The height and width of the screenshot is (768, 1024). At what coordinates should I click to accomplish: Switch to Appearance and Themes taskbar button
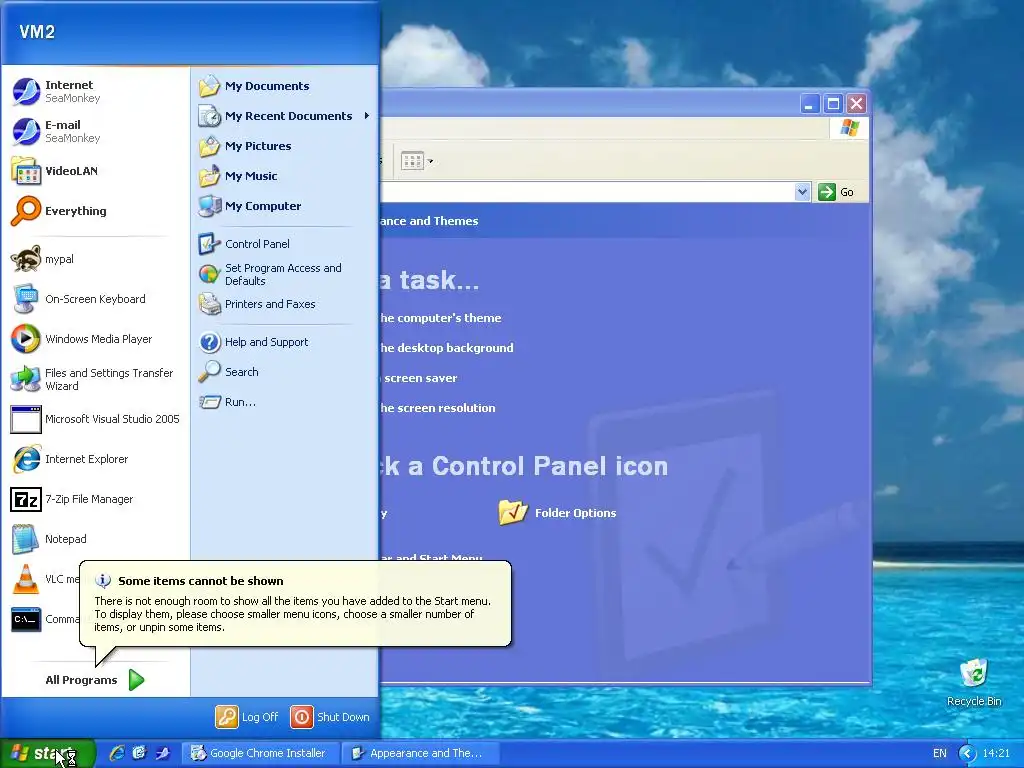pyautogui.click(x=422, y=753)
